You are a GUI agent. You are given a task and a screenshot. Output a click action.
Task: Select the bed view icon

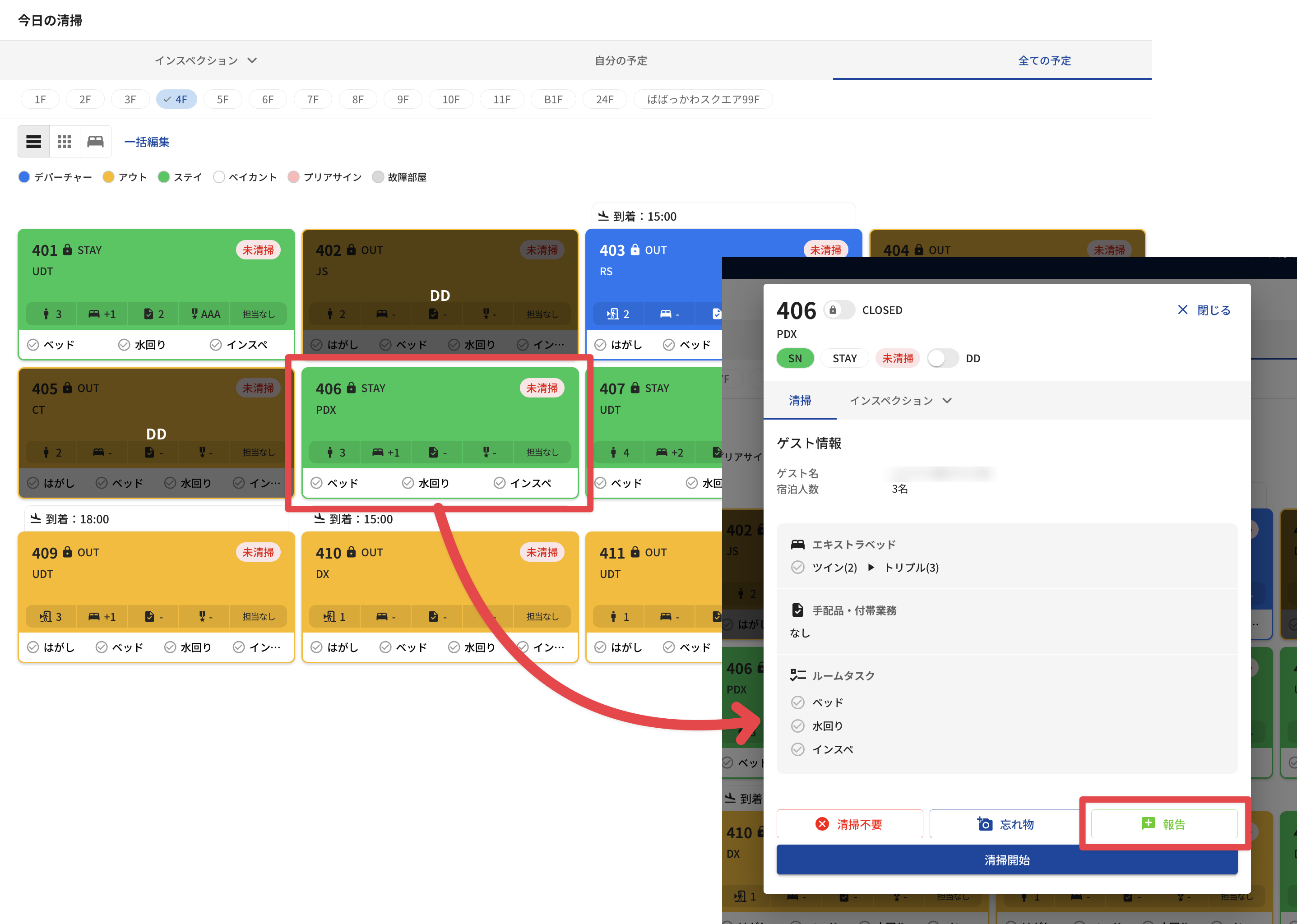pyautogui.click(x=95, y=141)
